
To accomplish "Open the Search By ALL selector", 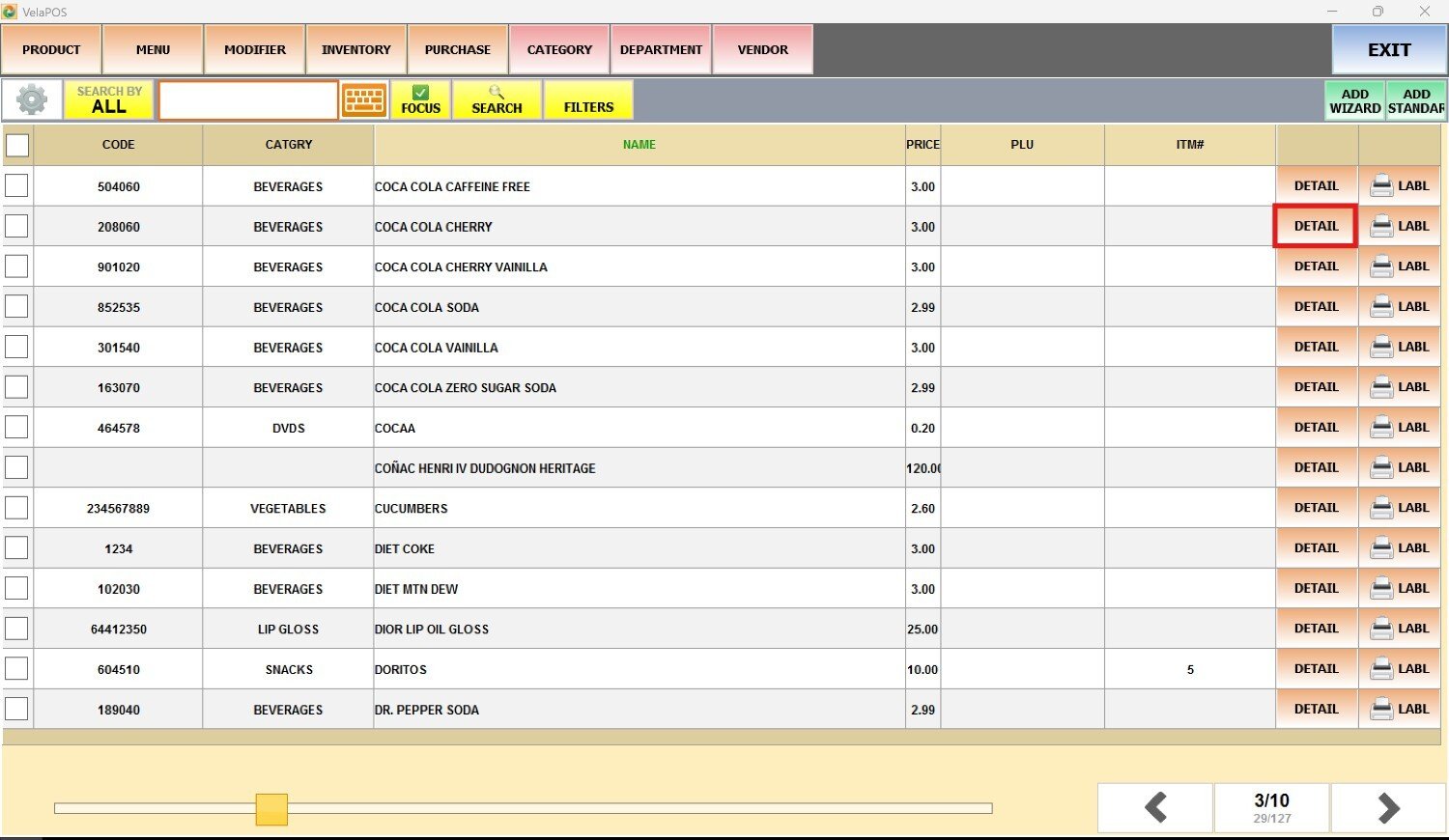I will click(x=108, y=100).
